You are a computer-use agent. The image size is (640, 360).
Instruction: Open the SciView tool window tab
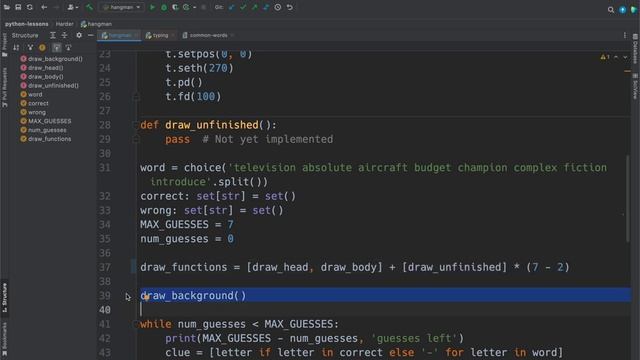[x=635, y=87]
